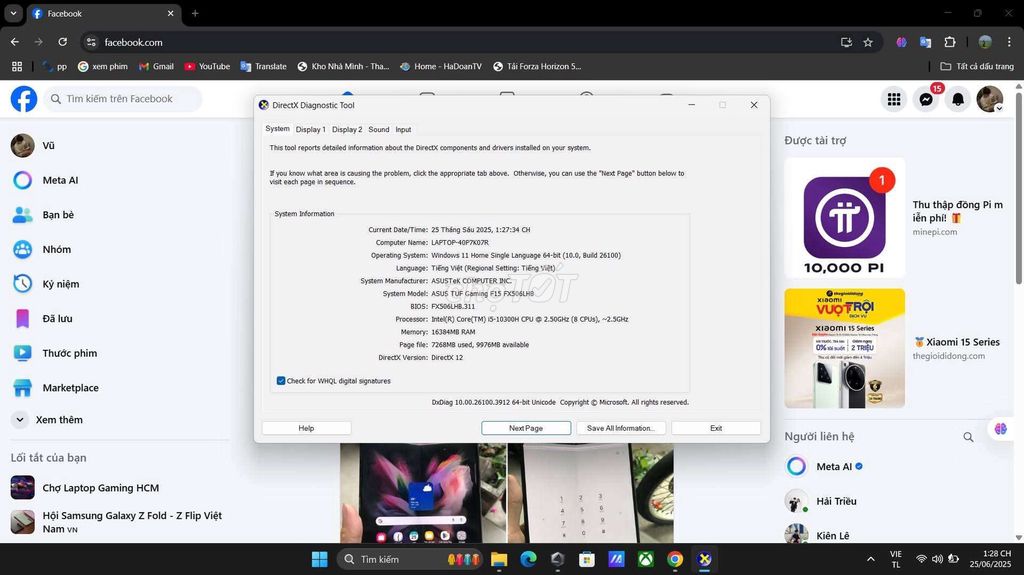Open xem phim bookmark
1024x575 pixels.
click(x=103, y=66)
